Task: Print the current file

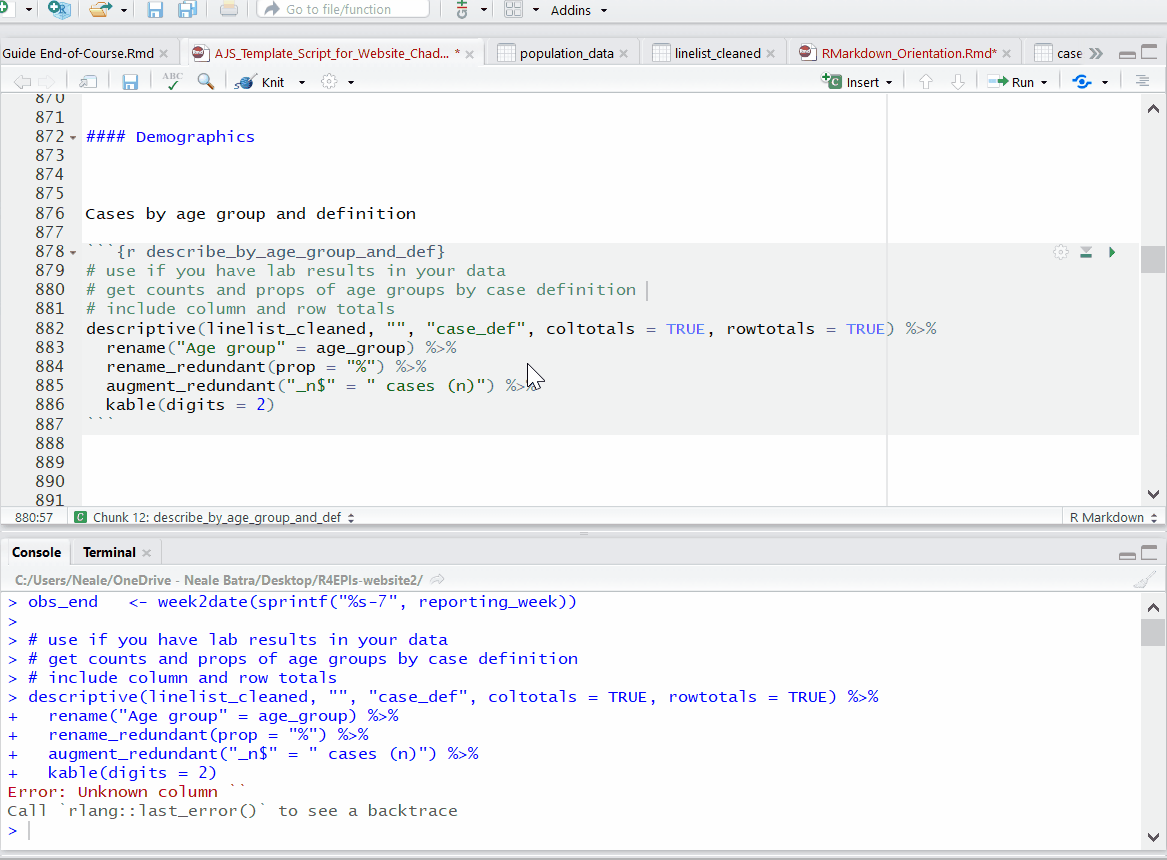Action: tap(228, 10)
